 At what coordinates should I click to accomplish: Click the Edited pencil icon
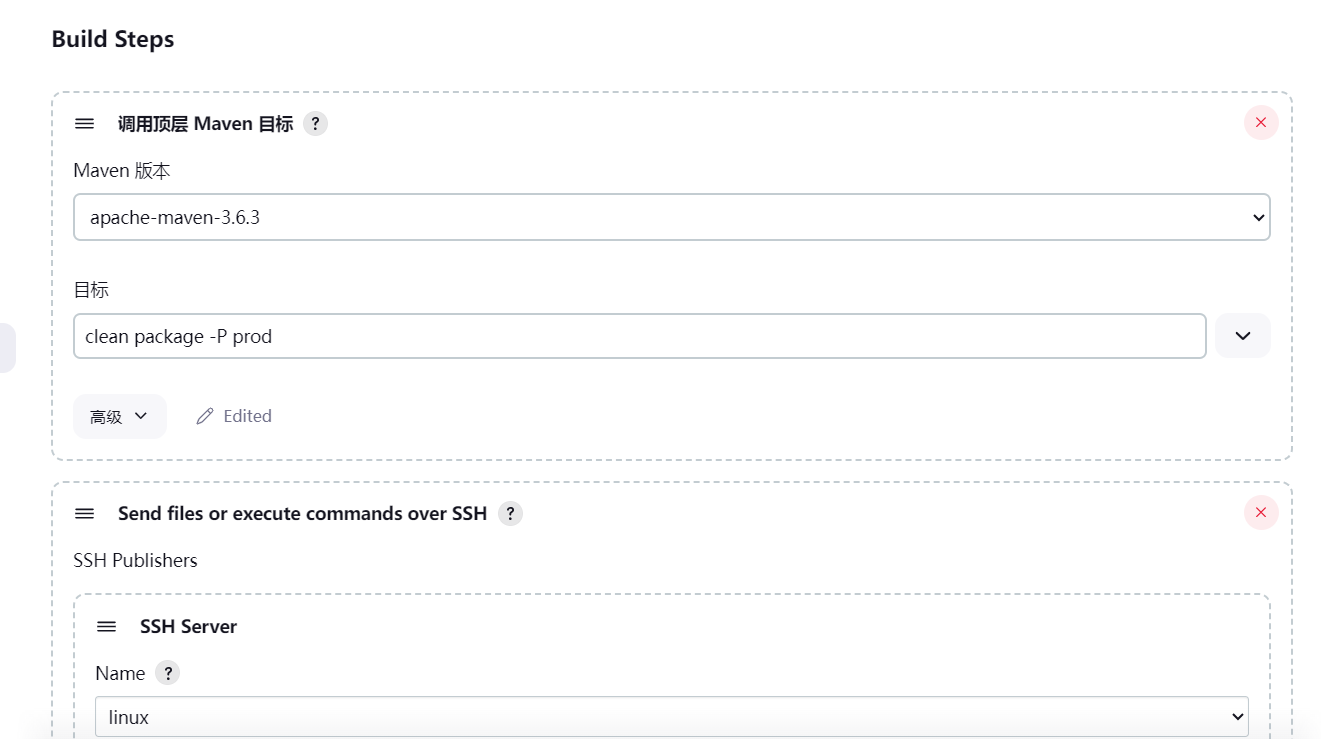click(x=205, y=416)
